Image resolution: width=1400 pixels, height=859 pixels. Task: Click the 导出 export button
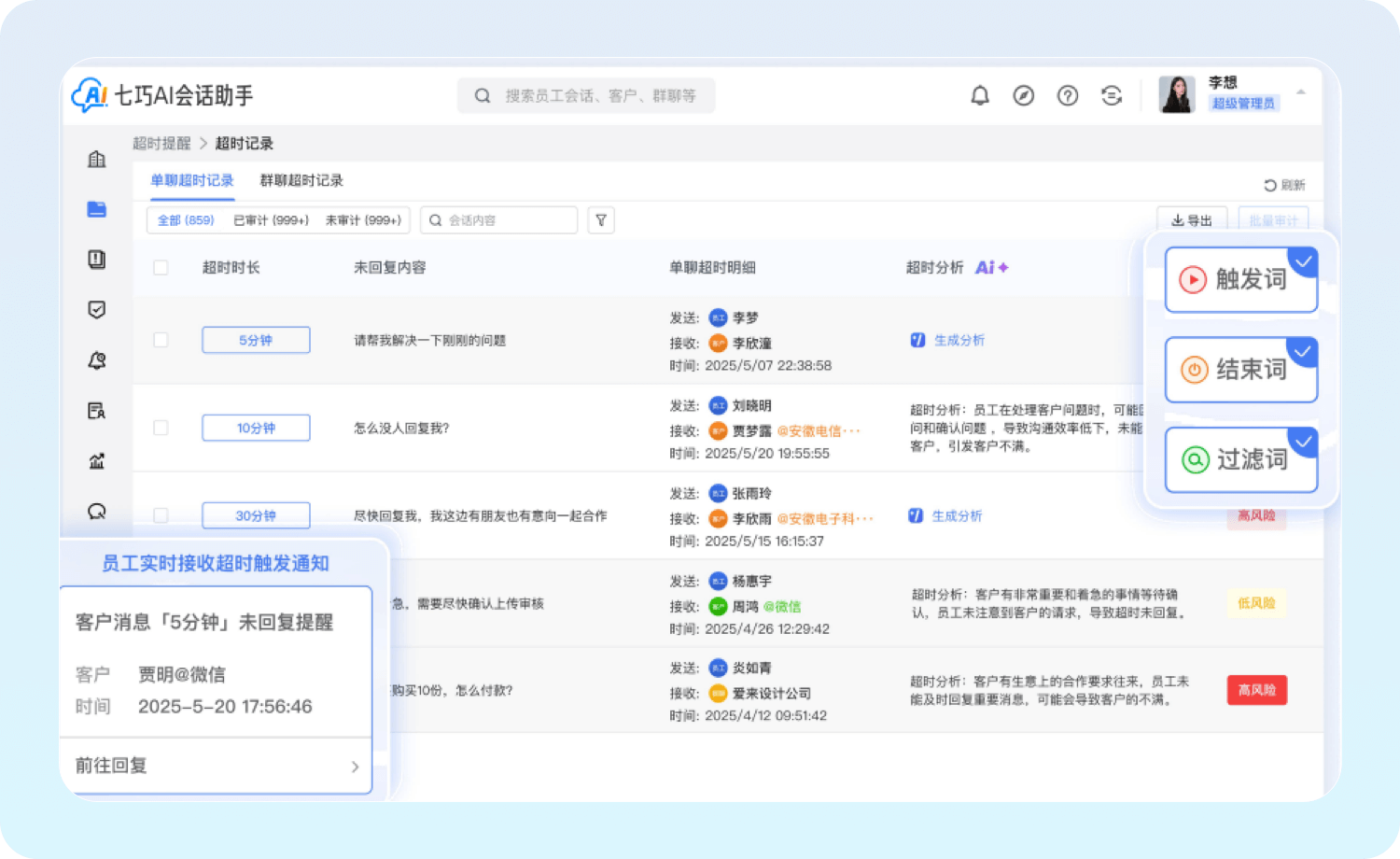point(1192,220)
